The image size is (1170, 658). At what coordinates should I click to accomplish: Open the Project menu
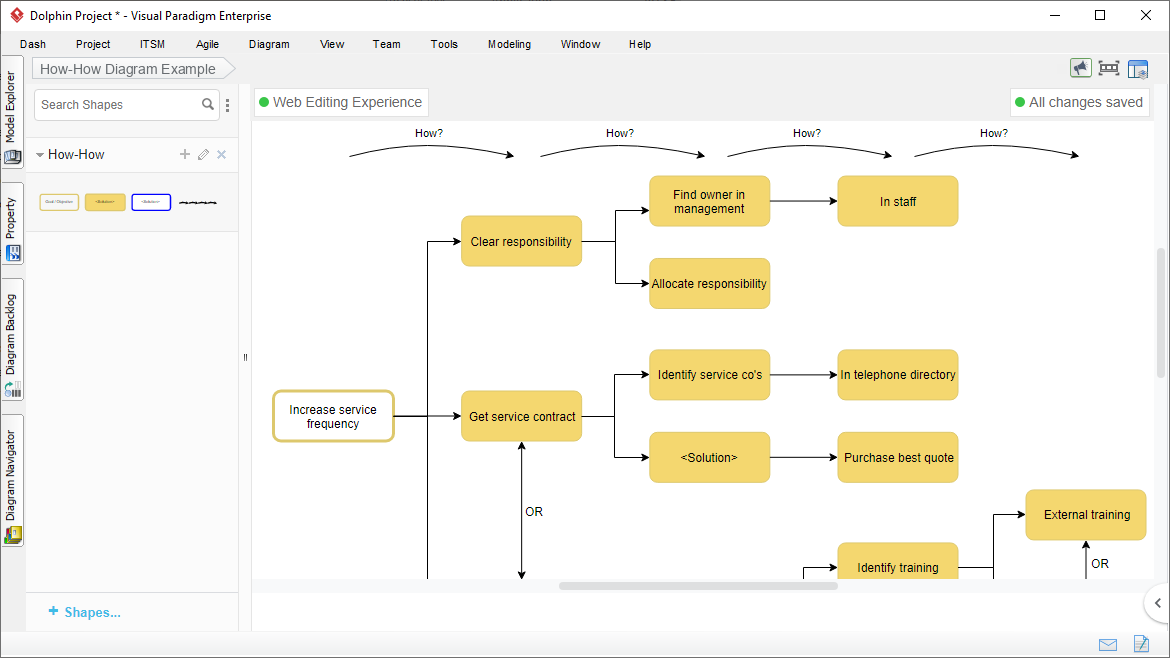coord(93,44)
